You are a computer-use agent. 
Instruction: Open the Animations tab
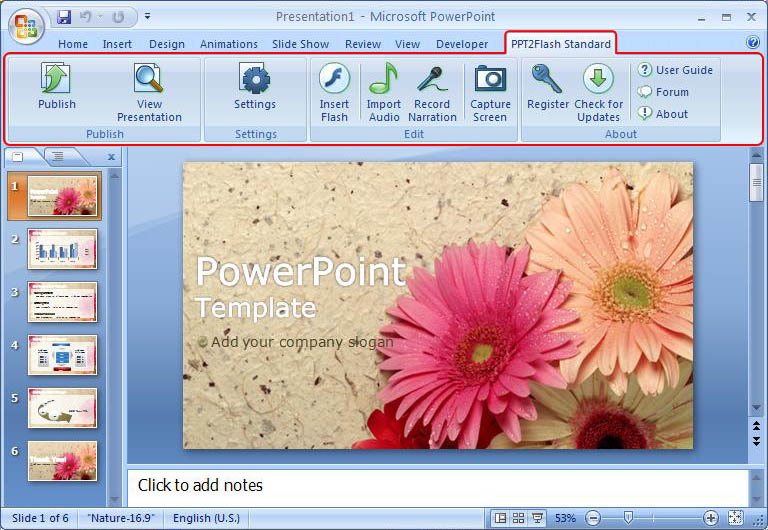[229, 44]
